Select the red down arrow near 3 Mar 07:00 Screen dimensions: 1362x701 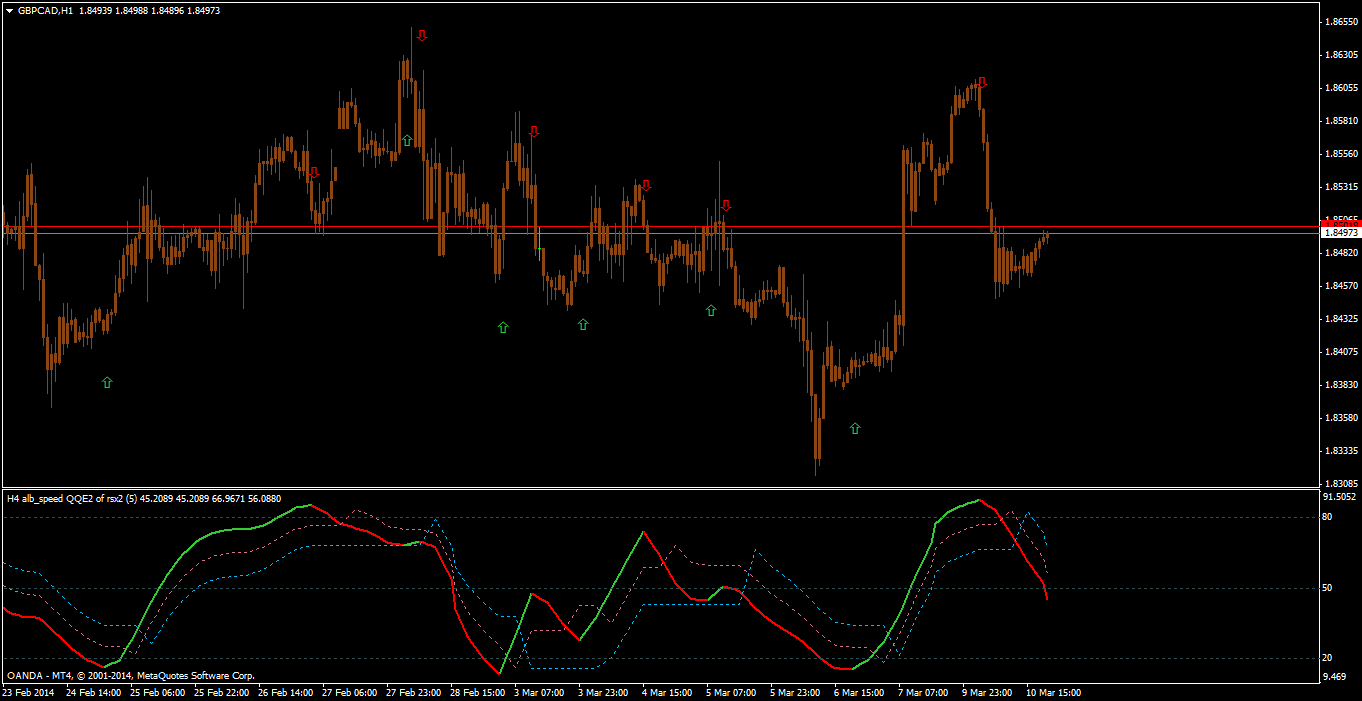coord(534,131)
